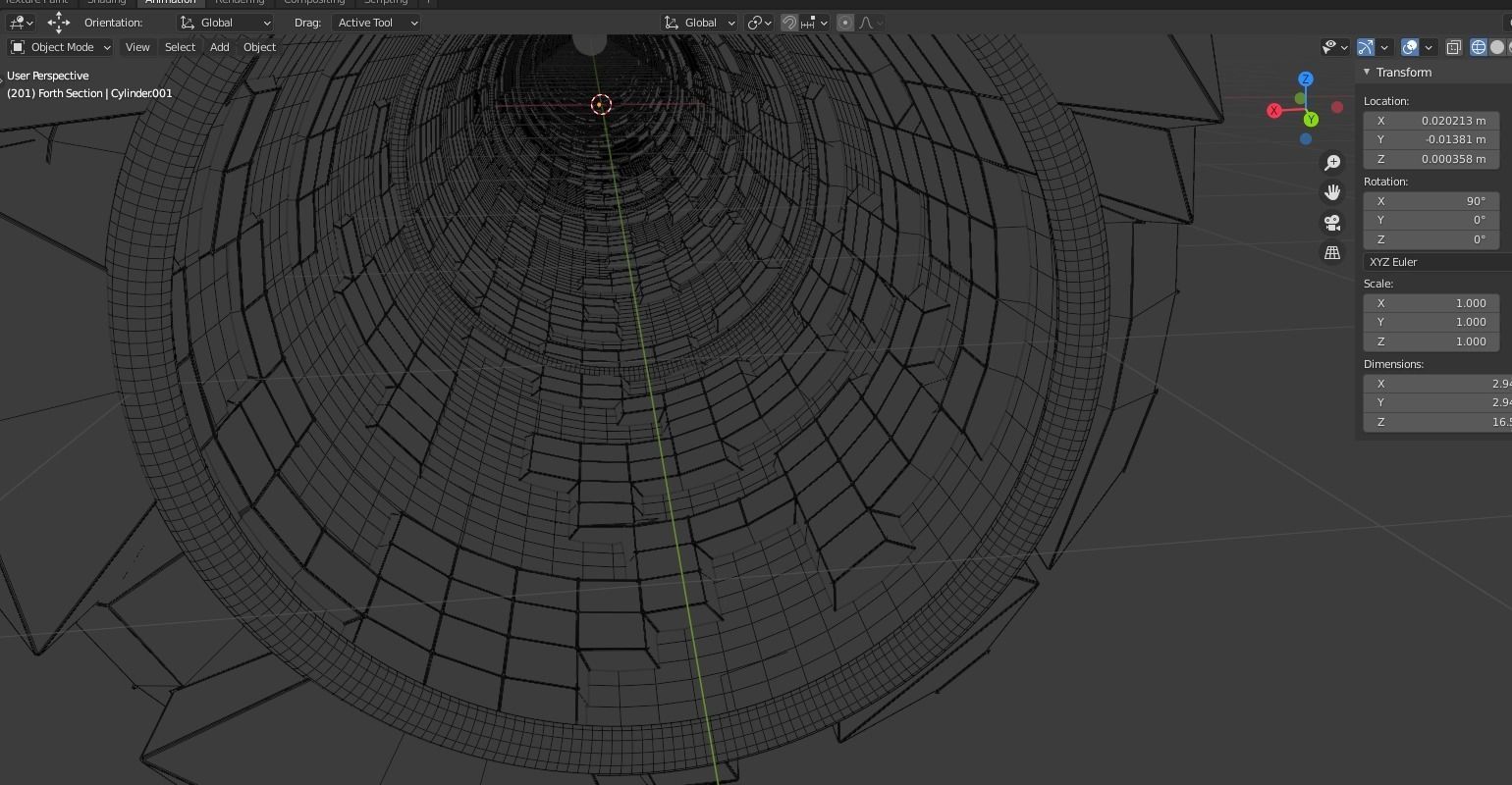Toggle proportional editing
Image resolution: width=1512 pixels, height=785 pixels.
pyautogui.click(x=845, y=22)
